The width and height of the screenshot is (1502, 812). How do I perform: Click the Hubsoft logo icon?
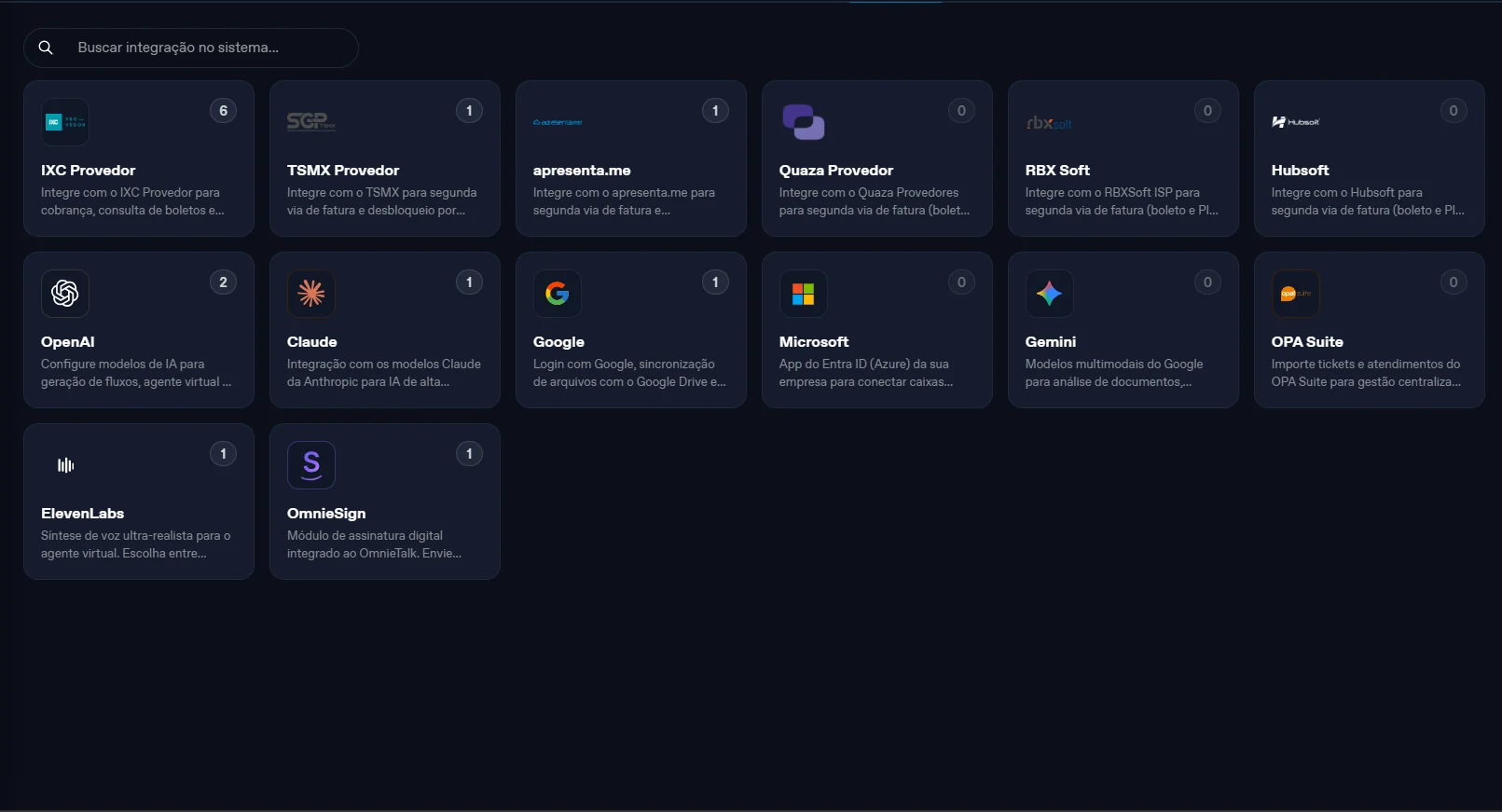[1296, 122]
